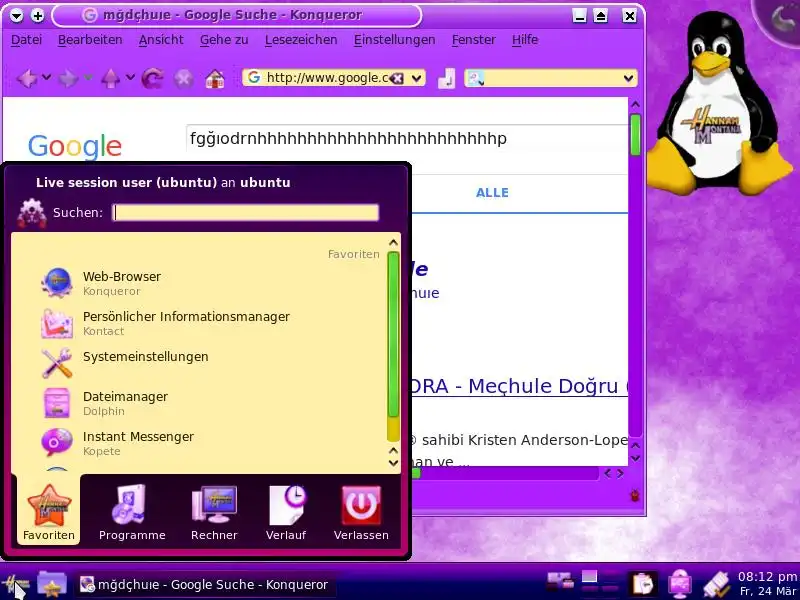This screenshot has height=600, width=800.
Task: Clear the location bar text
Action: tap(397, 78)
